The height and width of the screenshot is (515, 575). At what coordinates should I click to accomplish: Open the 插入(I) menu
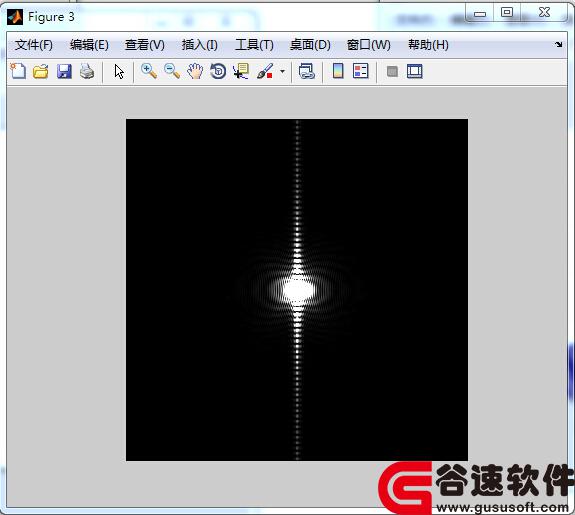(x=199, y=45)
